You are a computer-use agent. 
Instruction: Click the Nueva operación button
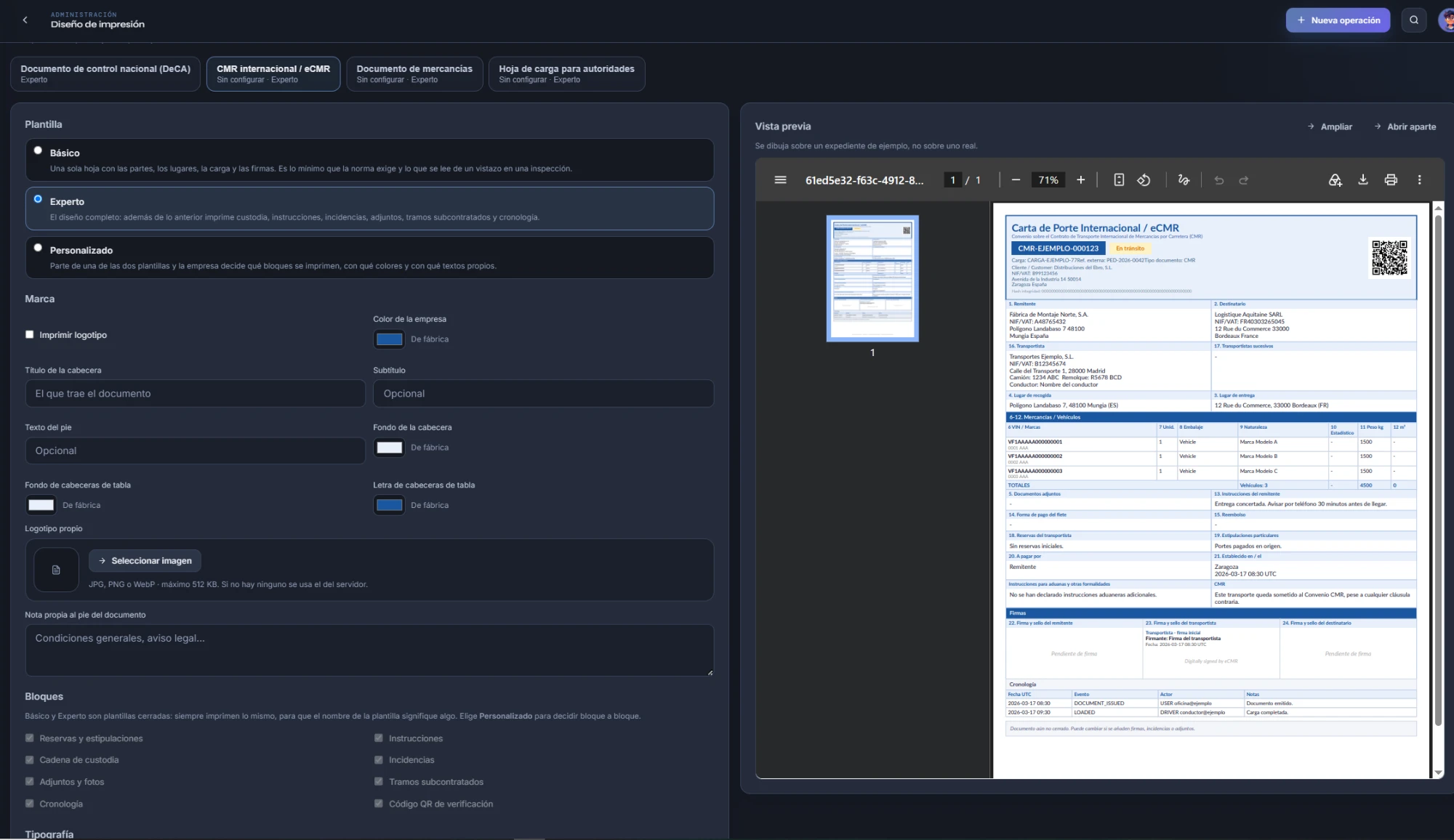pos(1338,20)
